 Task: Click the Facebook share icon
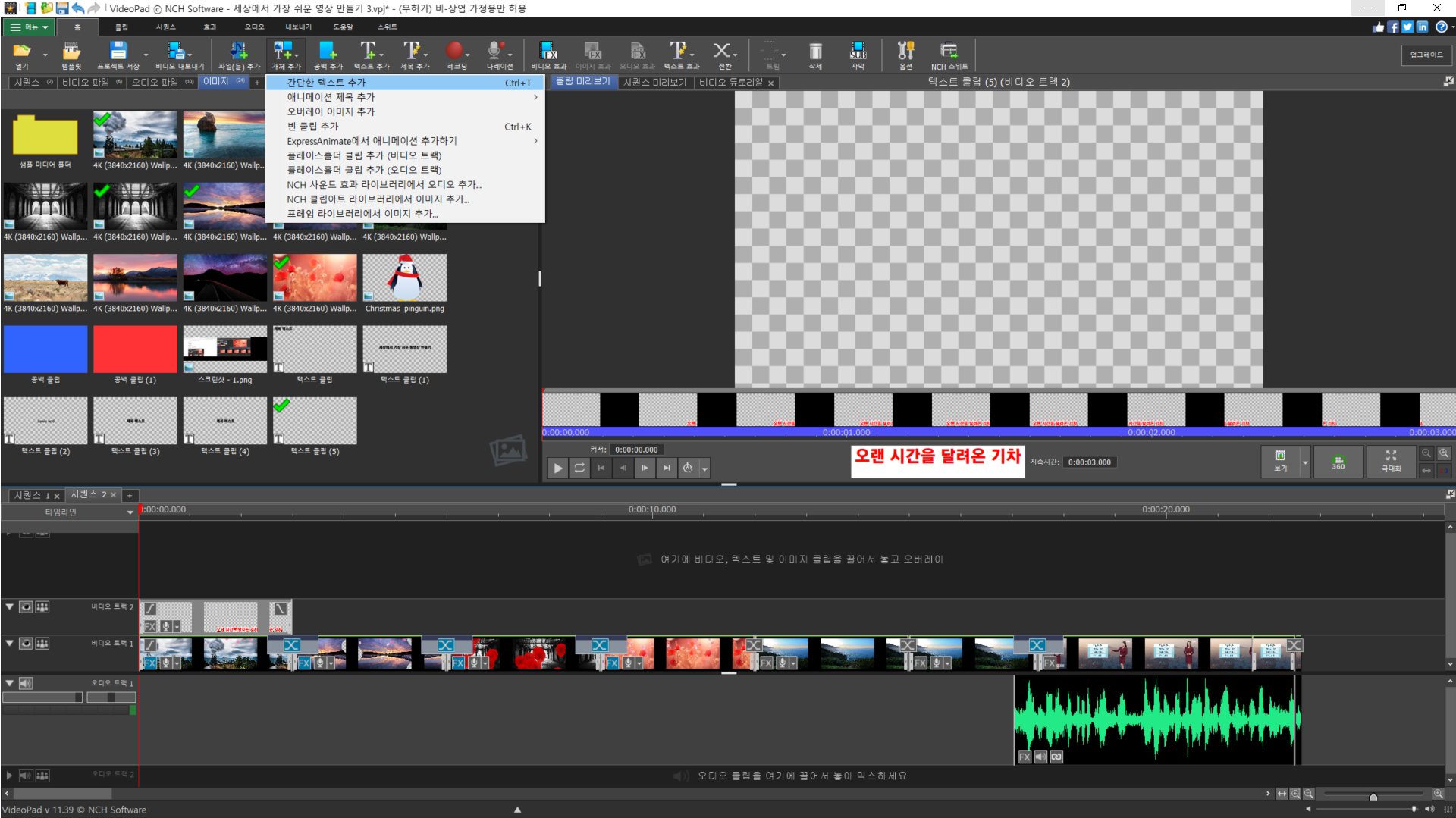tap(1393, 27)
